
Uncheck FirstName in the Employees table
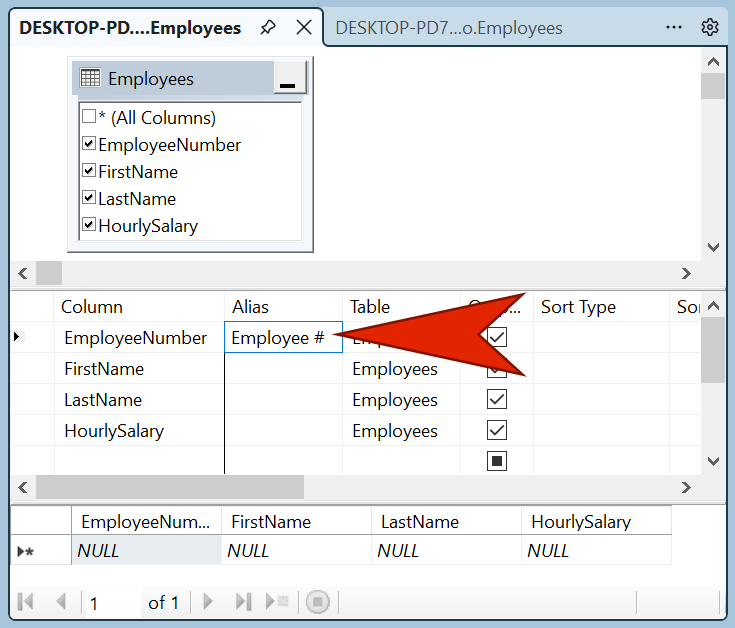pyautogui.click(x=89, y=170)
